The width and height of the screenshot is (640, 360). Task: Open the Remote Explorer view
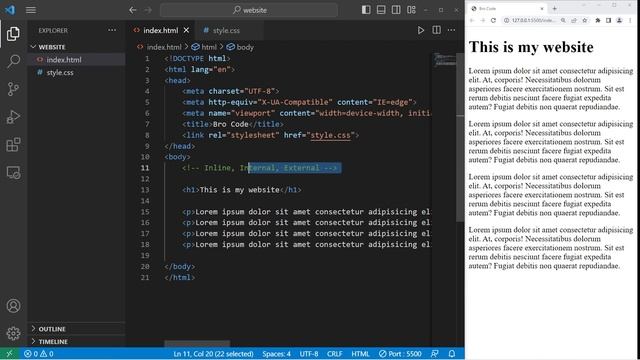coord(13,172)
